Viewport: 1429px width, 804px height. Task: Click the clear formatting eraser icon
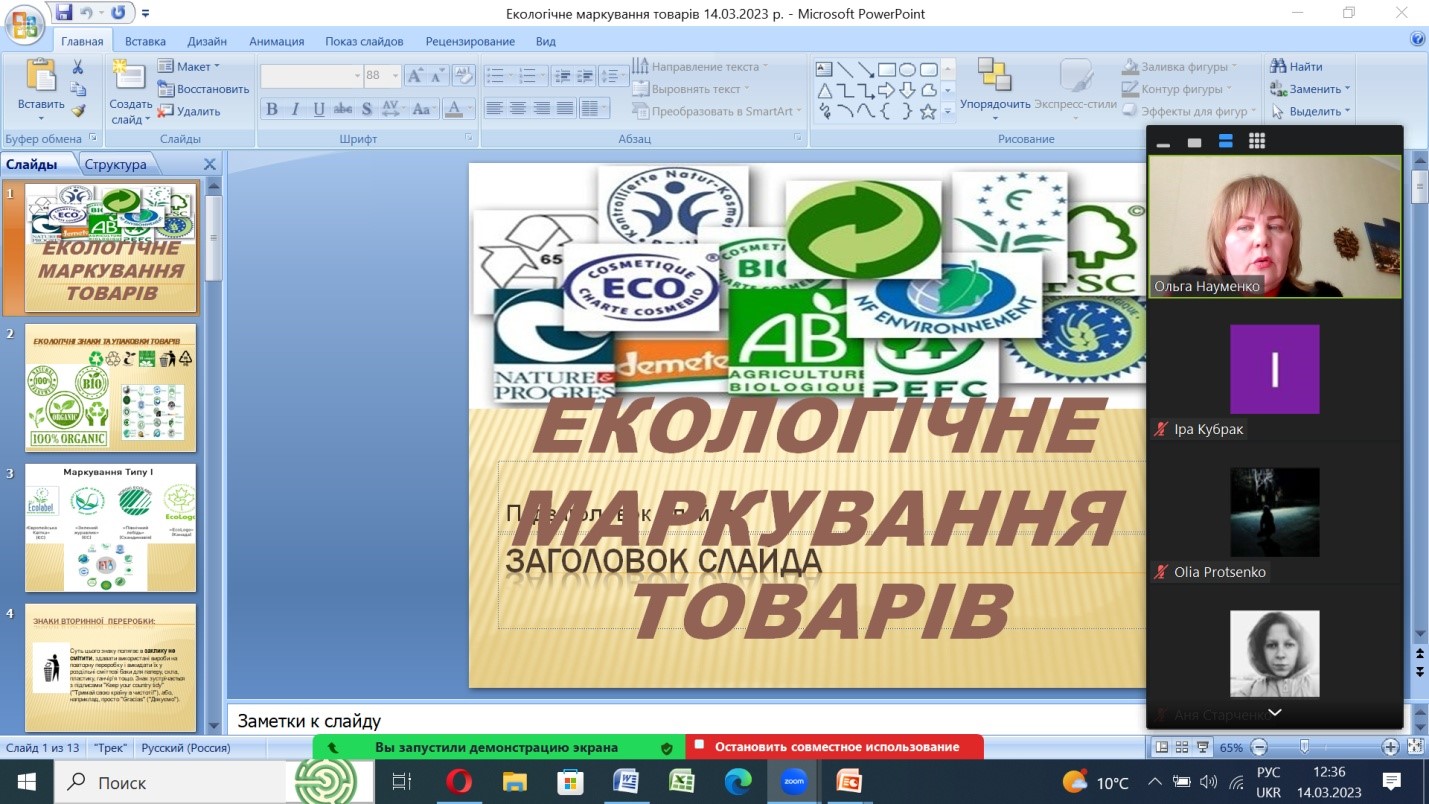pos(463,76)
